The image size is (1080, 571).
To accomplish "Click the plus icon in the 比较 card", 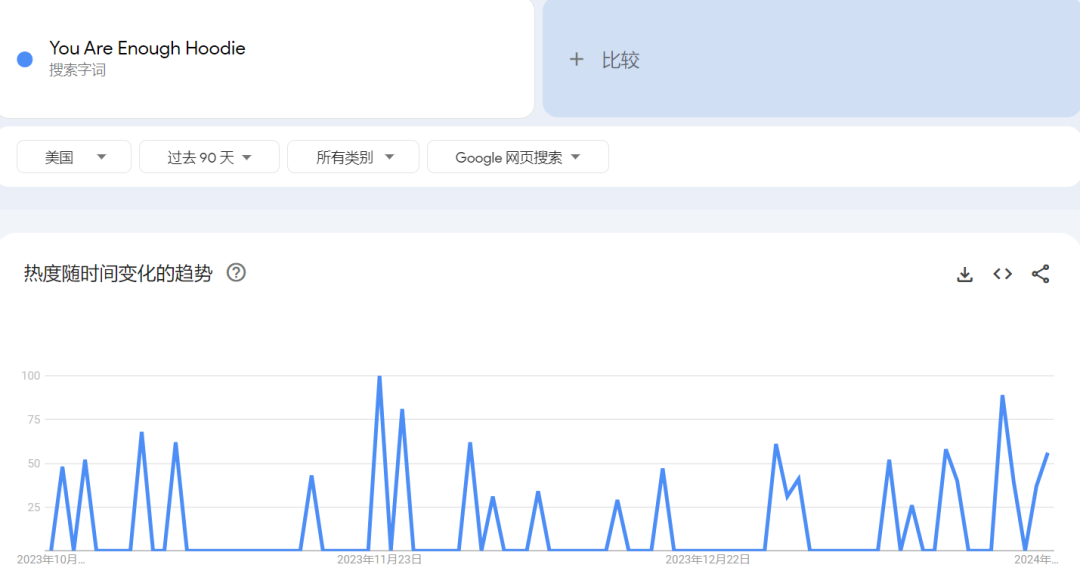I will (576, 60).
